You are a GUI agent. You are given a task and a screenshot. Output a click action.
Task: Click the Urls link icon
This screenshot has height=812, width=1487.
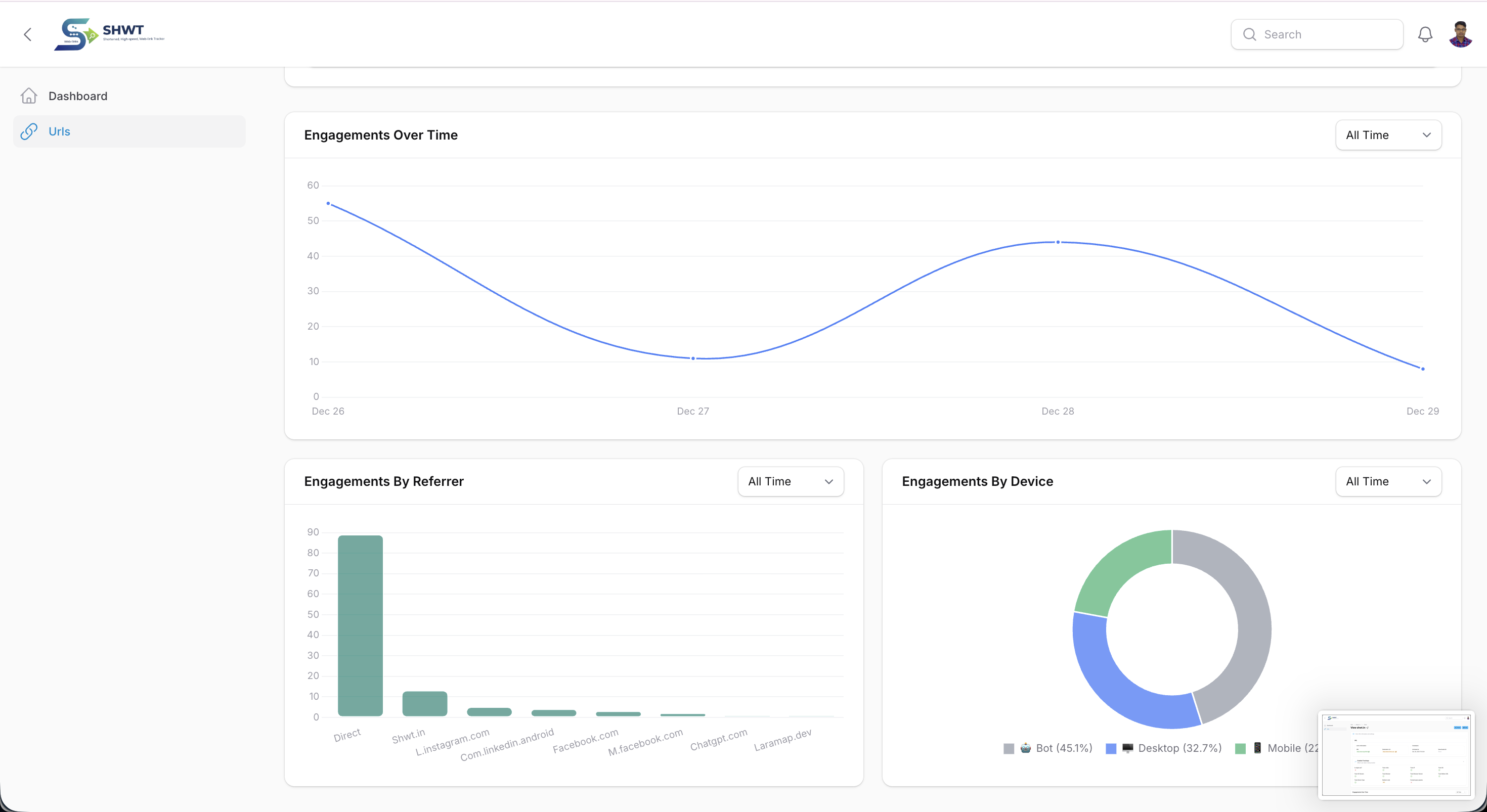click(29, 131)
